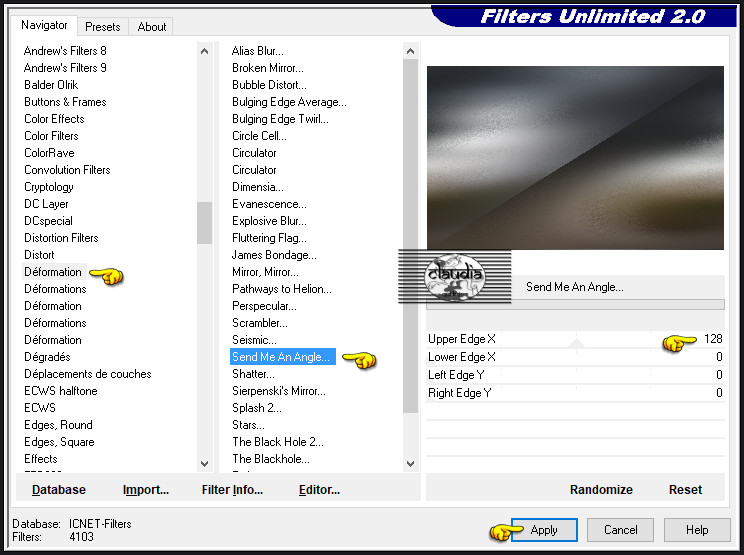744x555 pixels.
Task: Select the Effects category
Action: coord(41,459)
